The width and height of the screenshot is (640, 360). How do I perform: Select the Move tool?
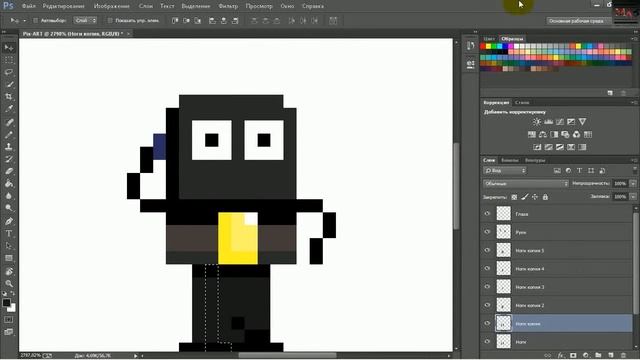click(9, 48)
